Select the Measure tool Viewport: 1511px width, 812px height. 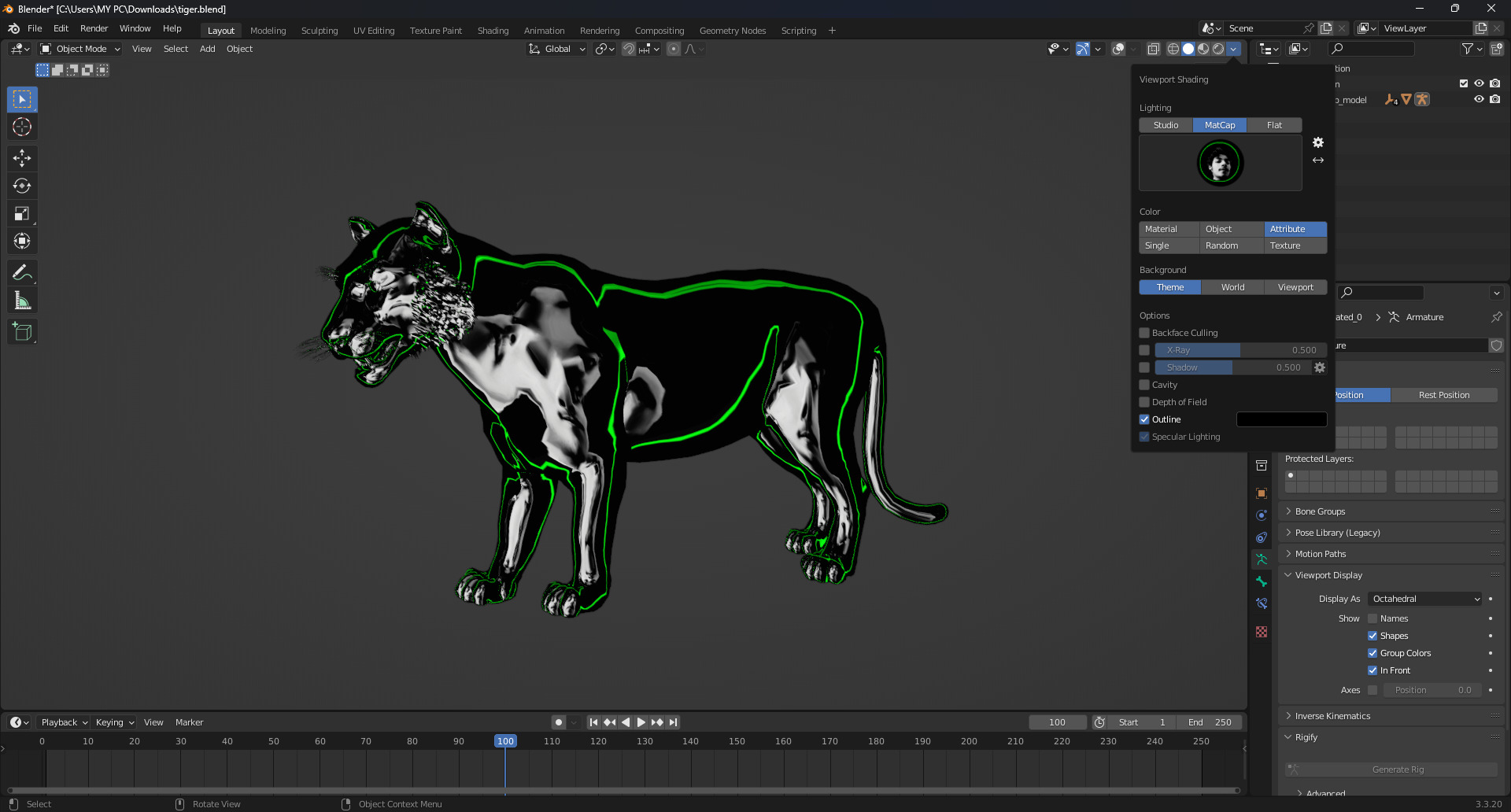22,301
